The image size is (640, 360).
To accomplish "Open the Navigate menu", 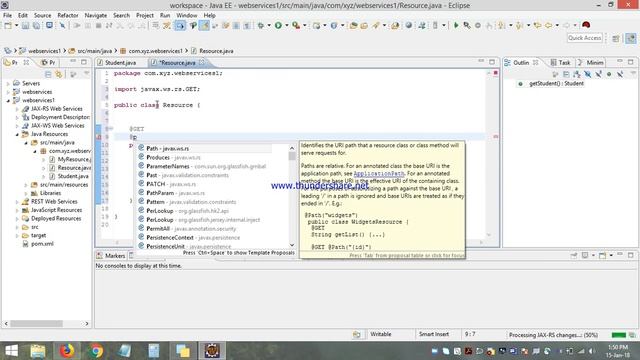I will [96, 16].
